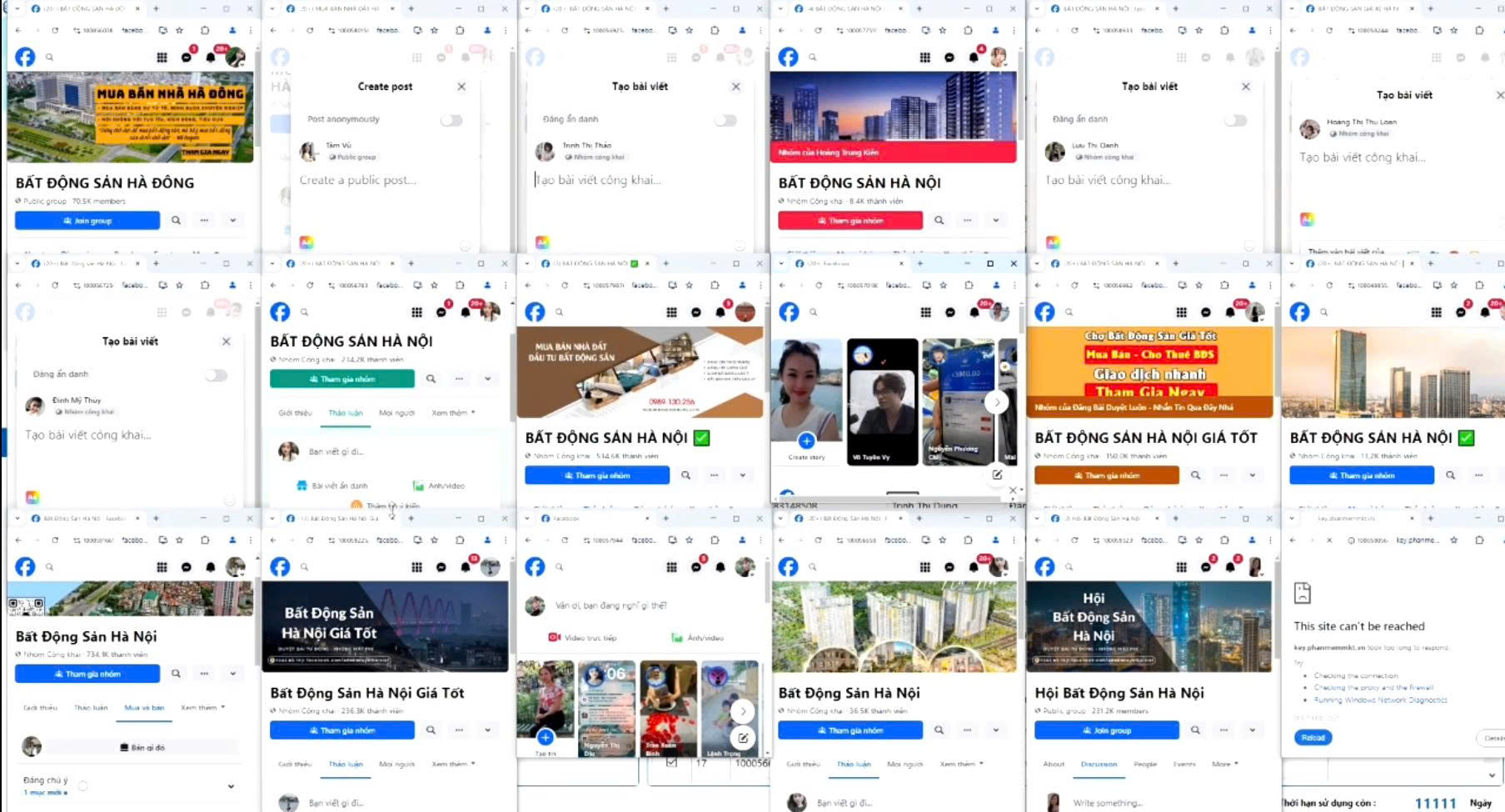Expand chevron dropdown beside Join group in HÀ ĐÔNG window

click(232, 221)
